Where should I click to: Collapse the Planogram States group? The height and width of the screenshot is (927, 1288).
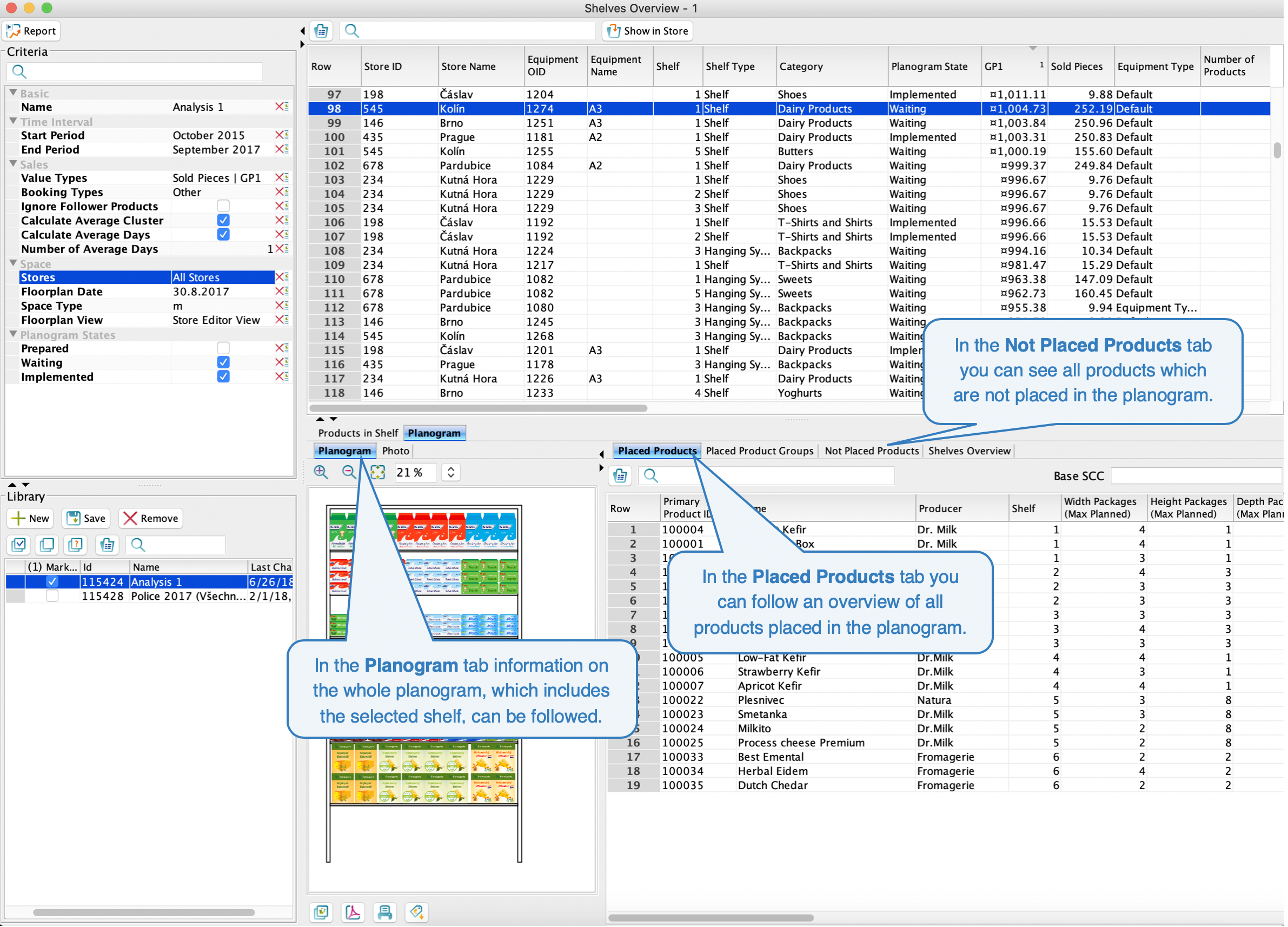tap(14, 335)
